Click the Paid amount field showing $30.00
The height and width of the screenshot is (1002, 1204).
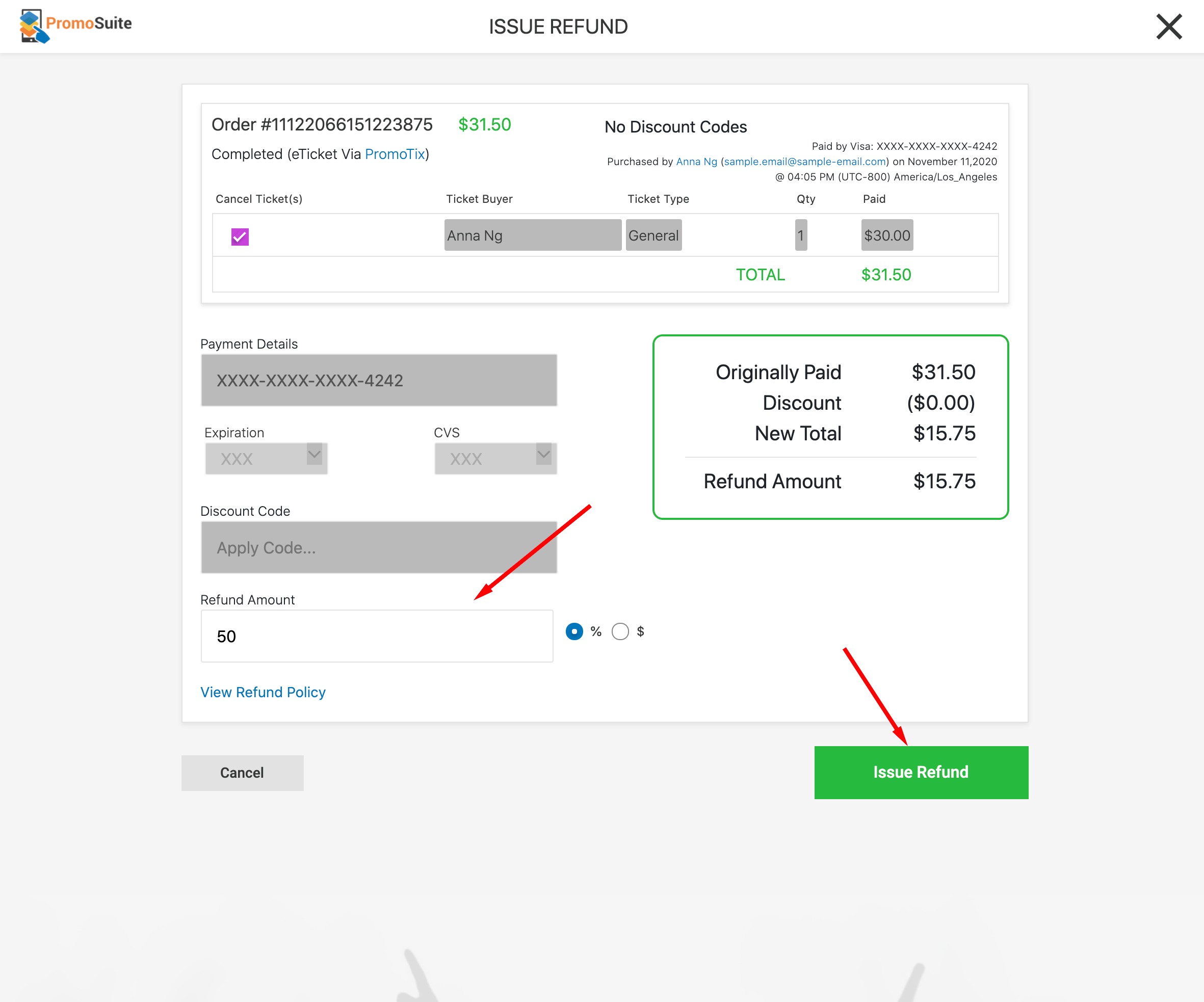(886, 235)
